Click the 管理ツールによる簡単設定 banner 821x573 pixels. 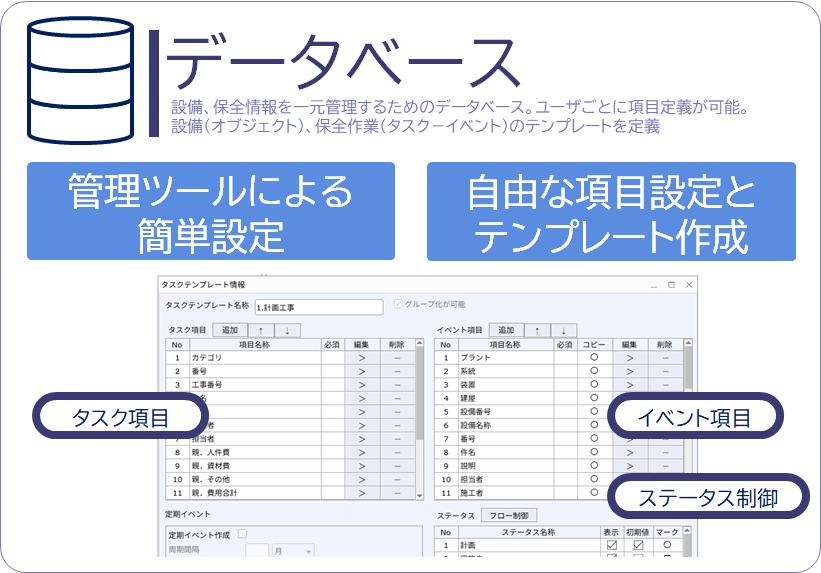pyautogui.click(x=211, y=211)
